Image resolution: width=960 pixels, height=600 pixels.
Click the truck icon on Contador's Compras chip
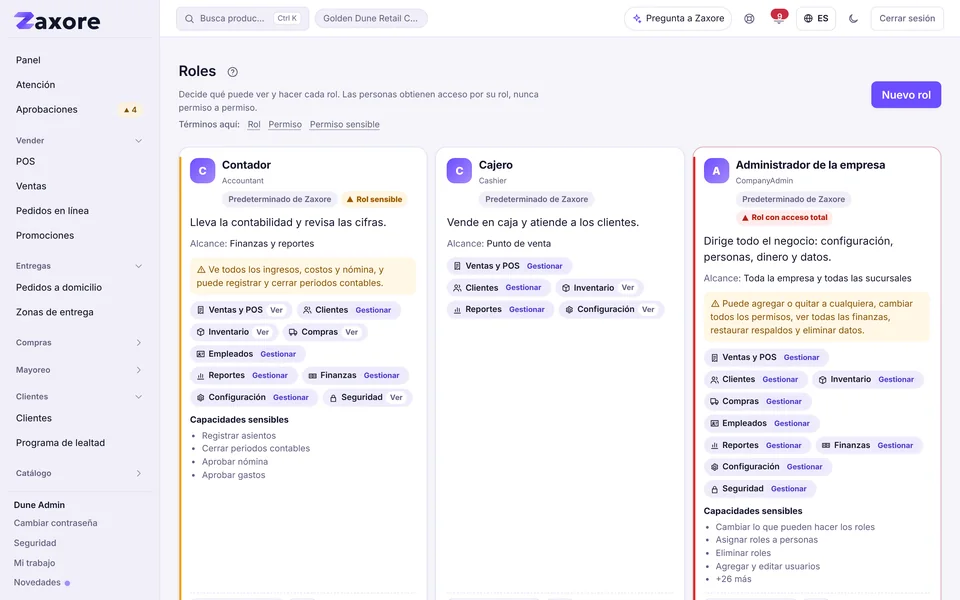293,332
